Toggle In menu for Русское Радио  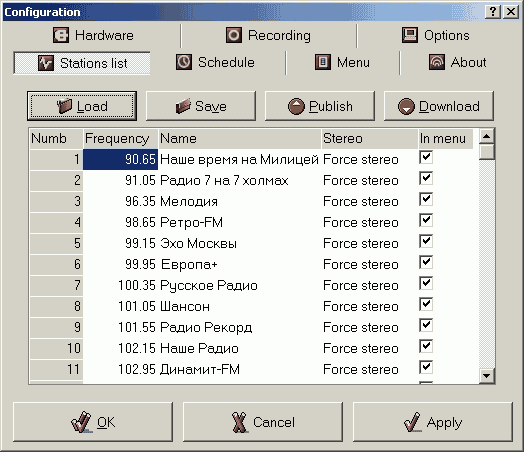[426, 284]
